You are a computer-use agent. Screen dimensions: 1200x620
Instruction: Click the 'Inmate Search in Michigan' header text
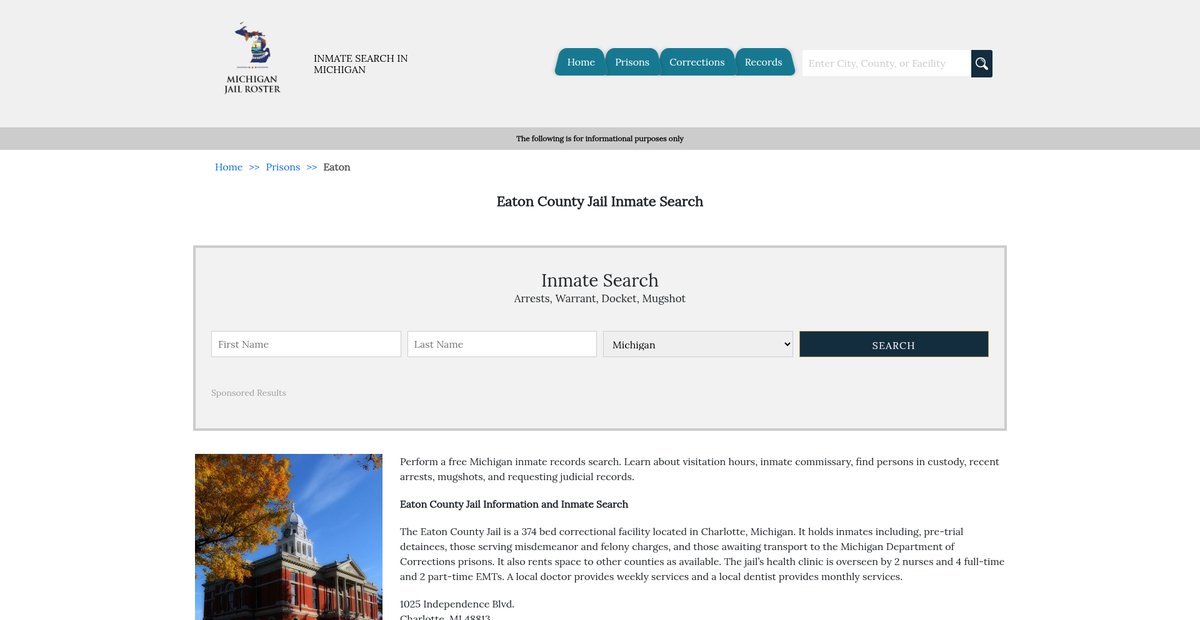point(361,64)
